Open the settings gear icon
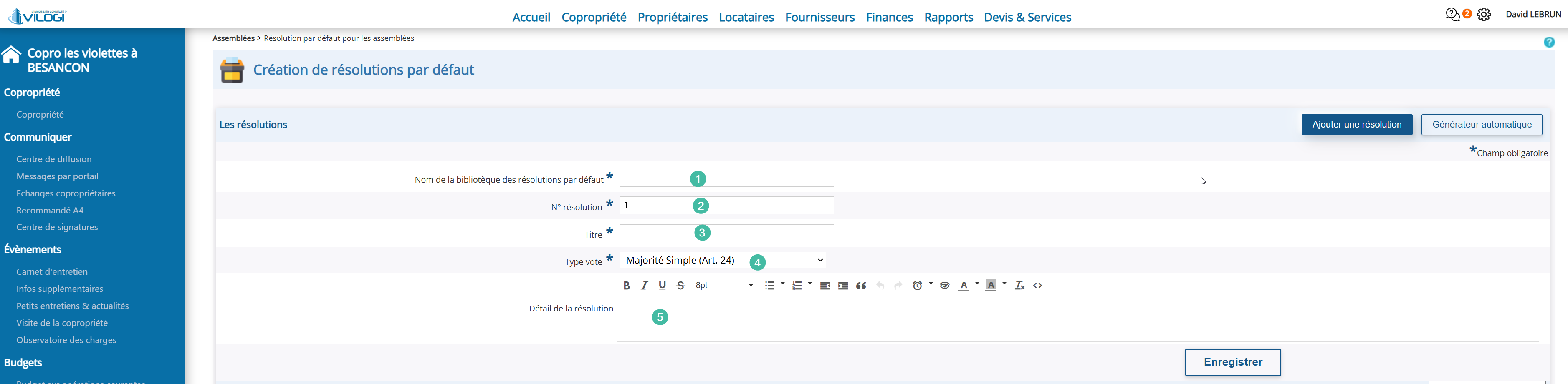The image size is (1568, 384). (x=1484, y=15)
